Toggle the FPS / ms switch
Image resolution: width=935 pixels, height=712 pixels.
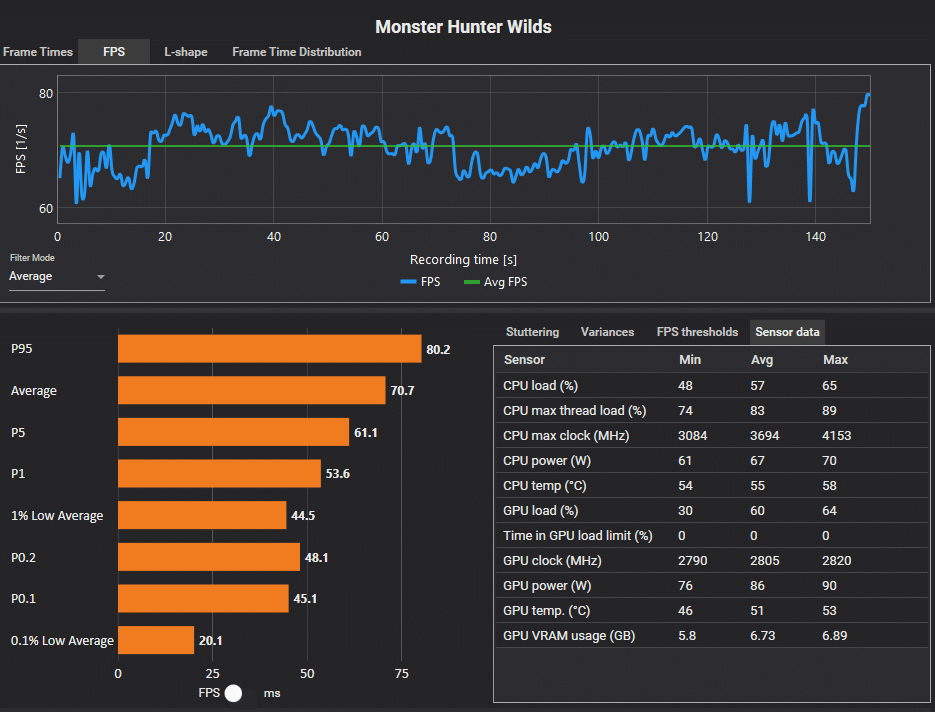tap(234, 693)
